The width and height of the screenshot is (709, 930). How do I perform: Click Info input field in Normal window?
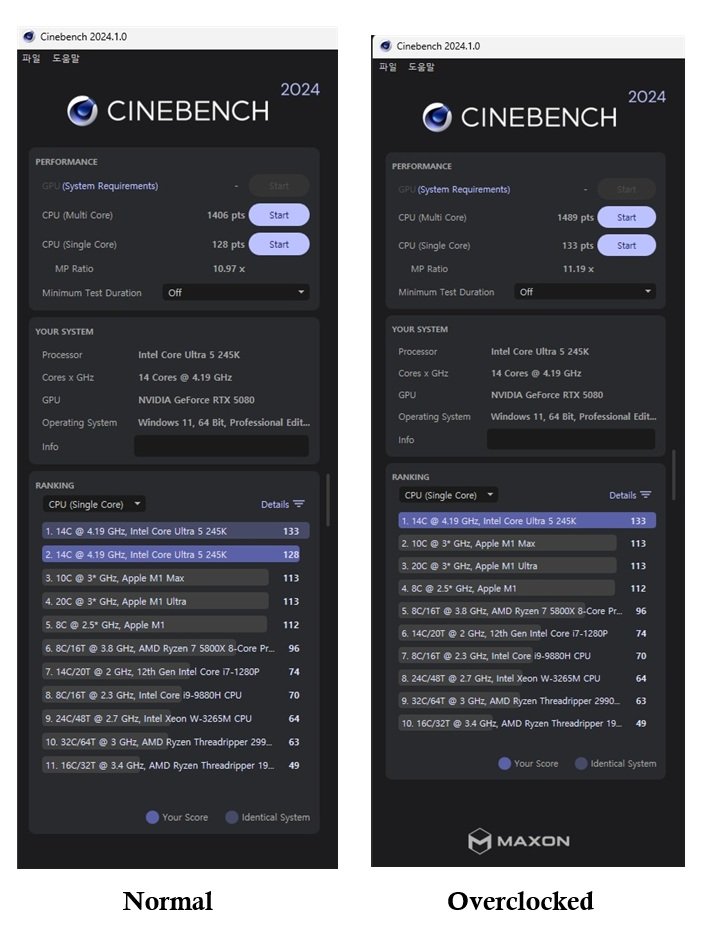tap(221, 446)
